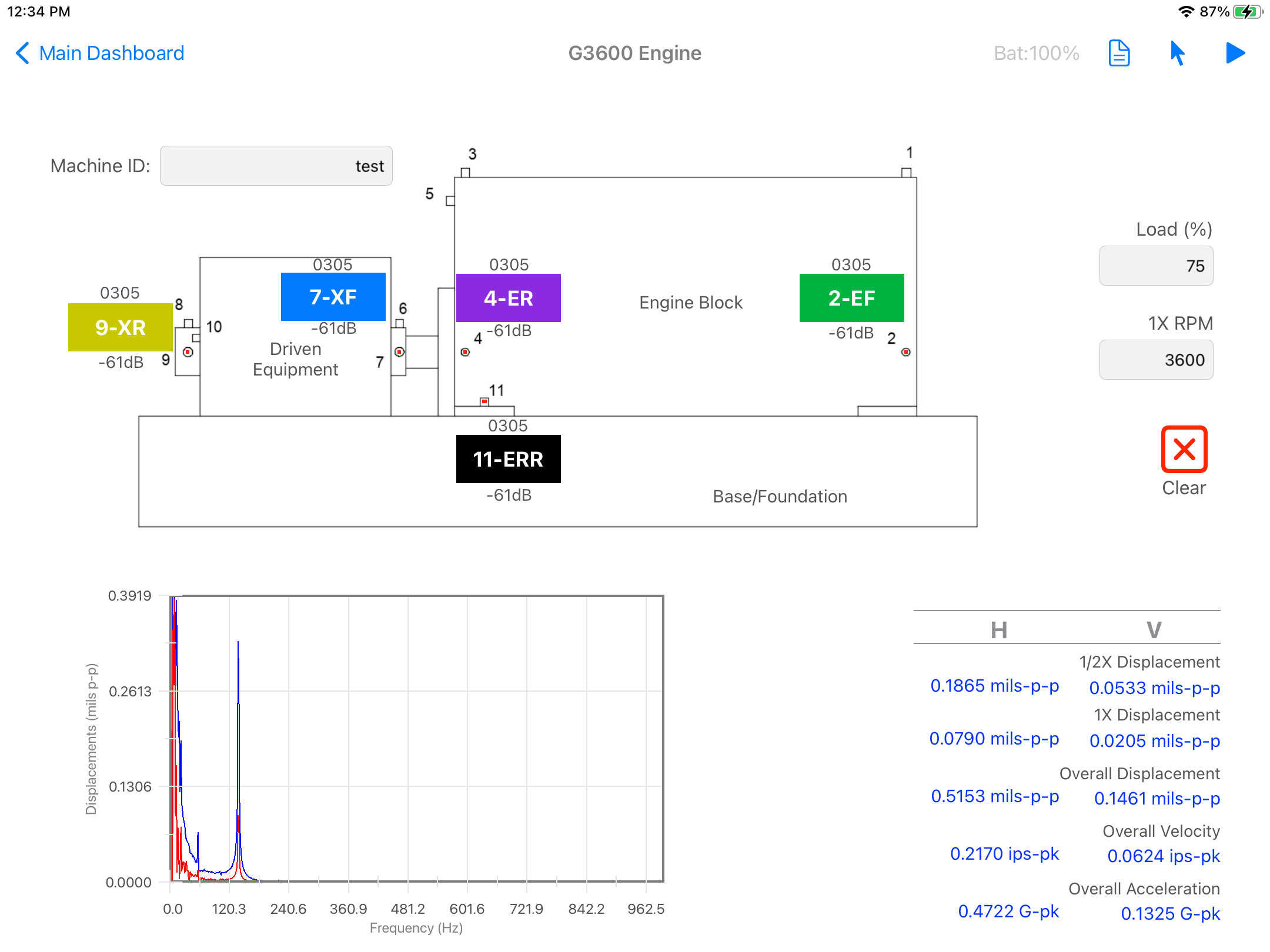
Task: Tap 0.0624 ips-pk overall velocity value
Action: point(1164,856)
